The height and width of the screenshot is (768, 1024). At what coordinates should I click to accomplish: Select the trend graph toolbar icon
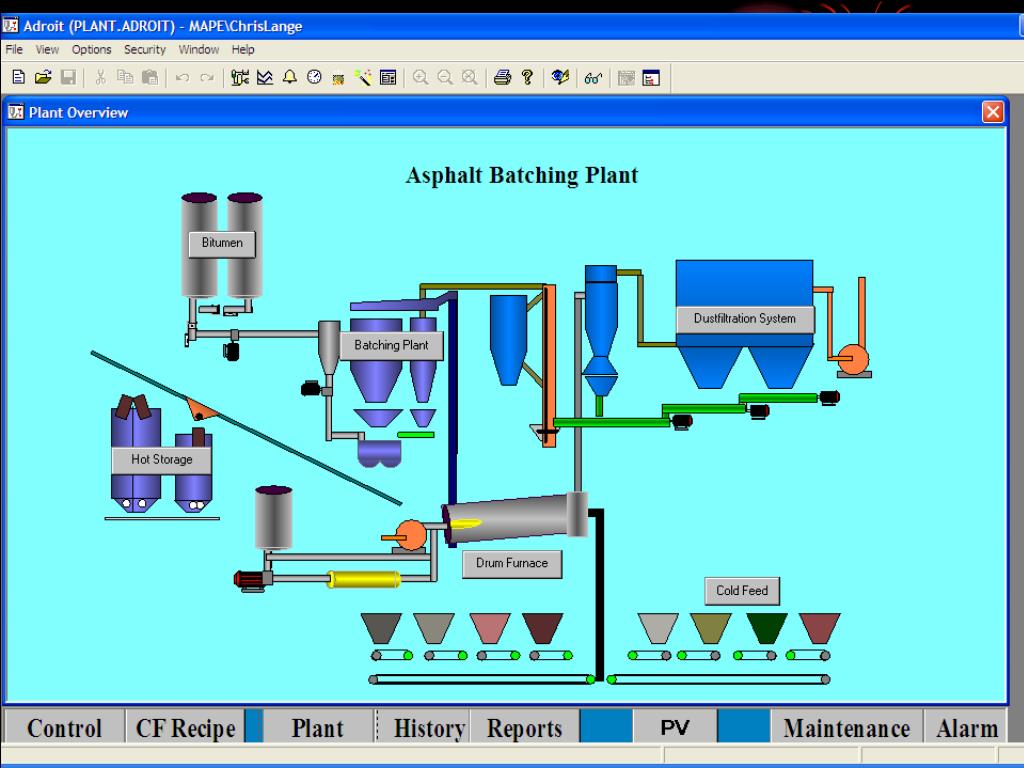click(264, 77)
